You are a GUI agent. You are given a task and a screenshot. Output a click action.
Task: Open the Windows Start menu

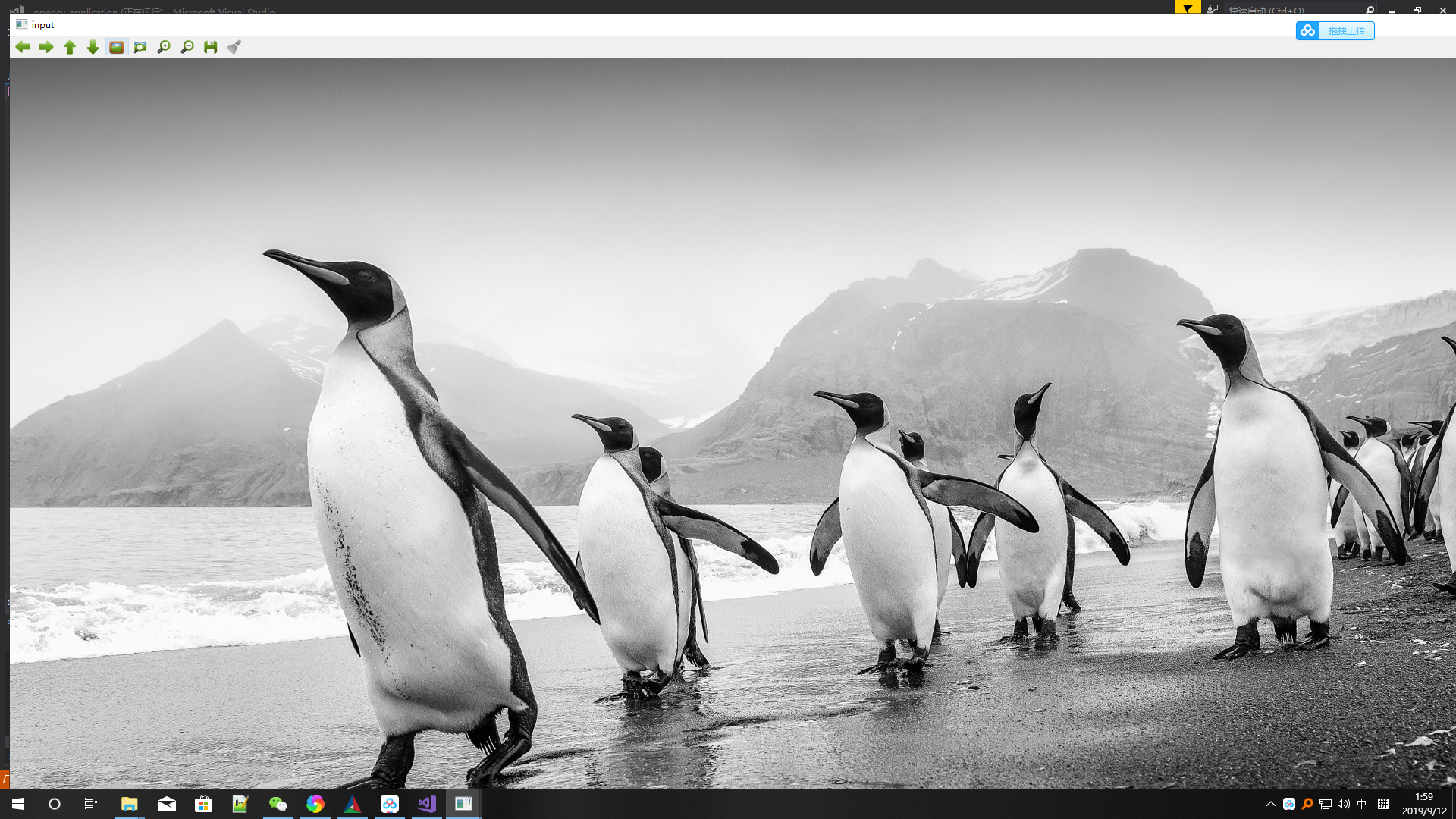18,804
